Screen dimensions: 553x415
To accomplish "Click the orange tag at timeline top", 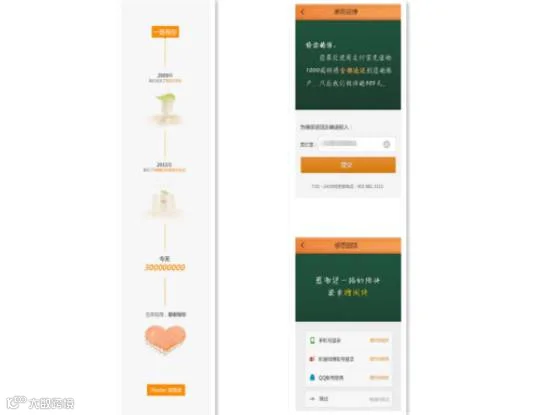I will [x=165, y=32].
